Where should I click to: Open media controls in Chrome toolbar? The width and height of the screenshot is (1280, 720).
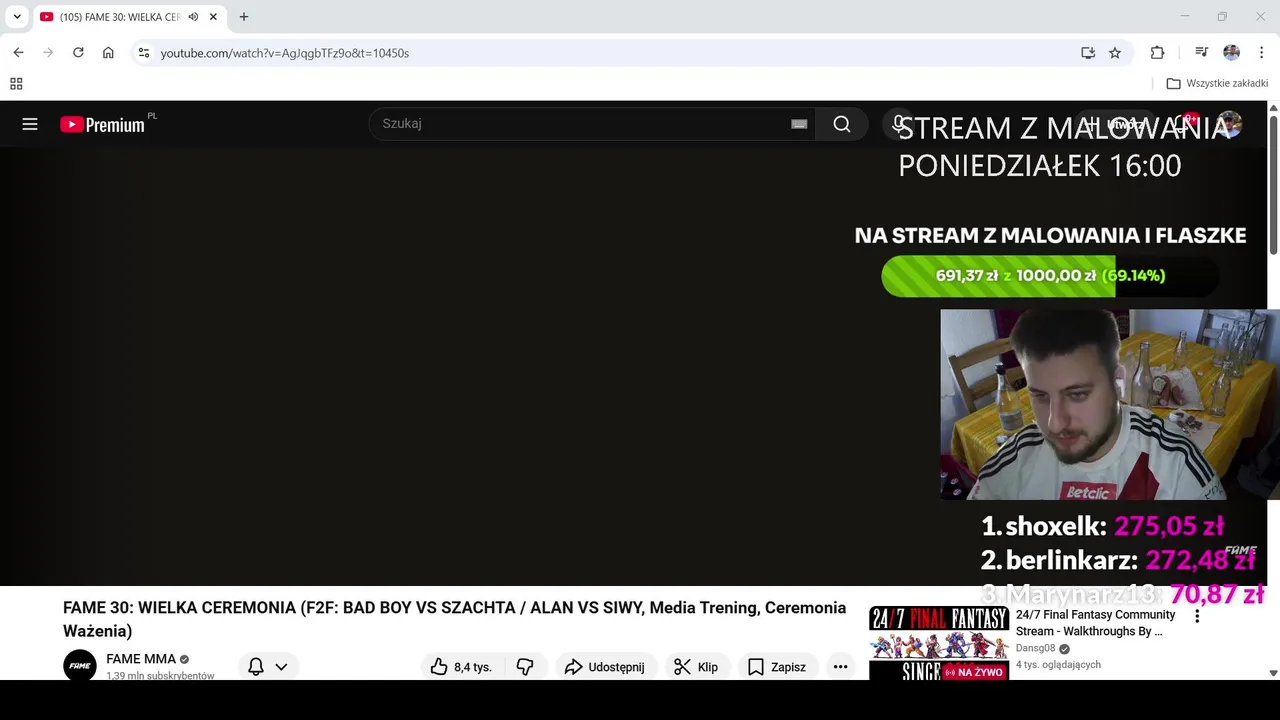click(1202, 53)
